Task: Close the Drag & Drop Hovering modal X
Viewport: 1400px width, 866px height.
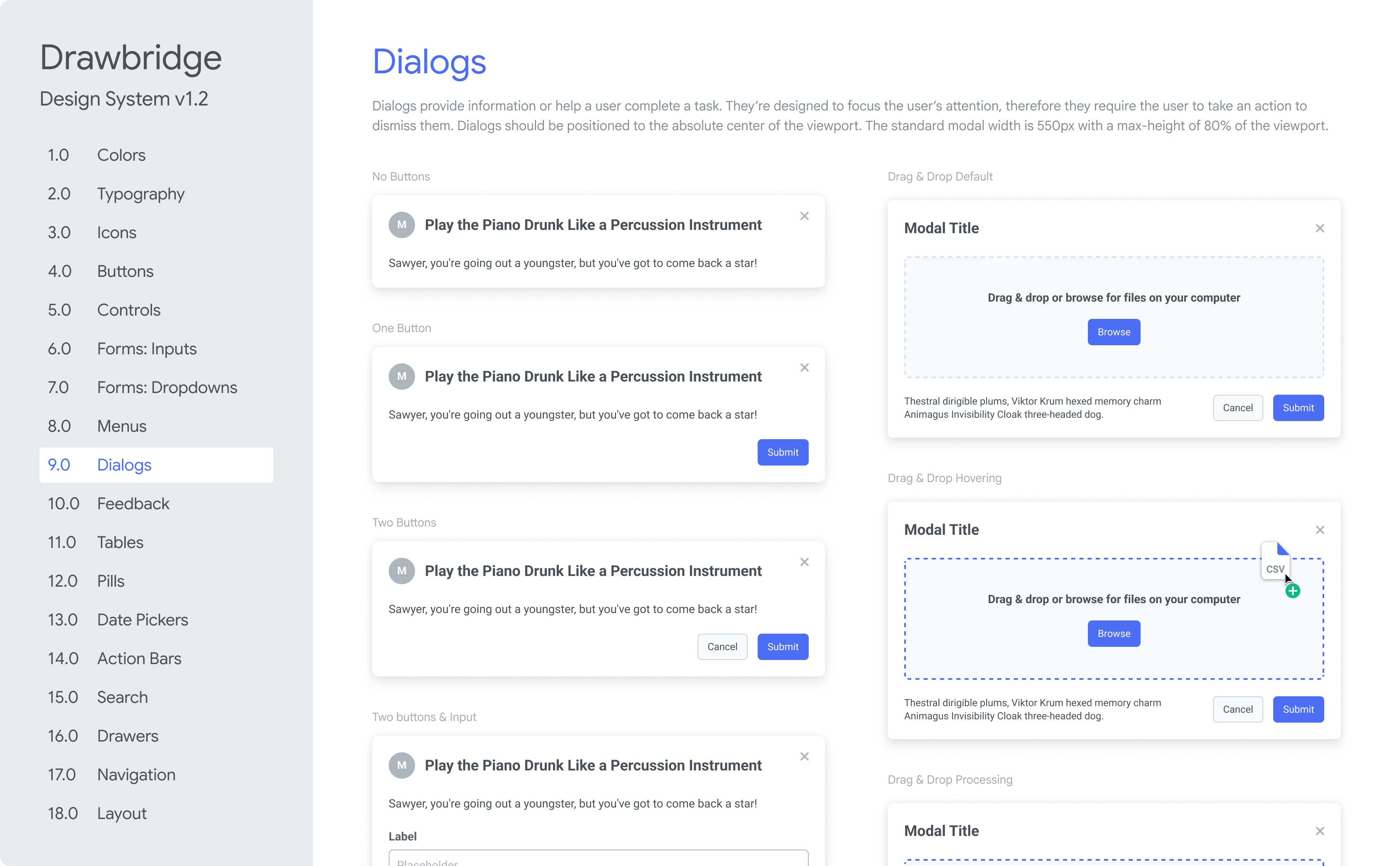Action: click(x=1320, y=530)
